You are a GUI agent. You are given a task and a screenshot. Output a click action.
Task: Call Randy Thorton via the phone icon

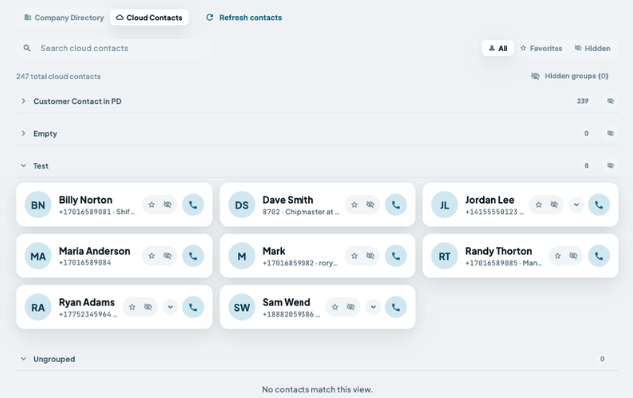599,256
